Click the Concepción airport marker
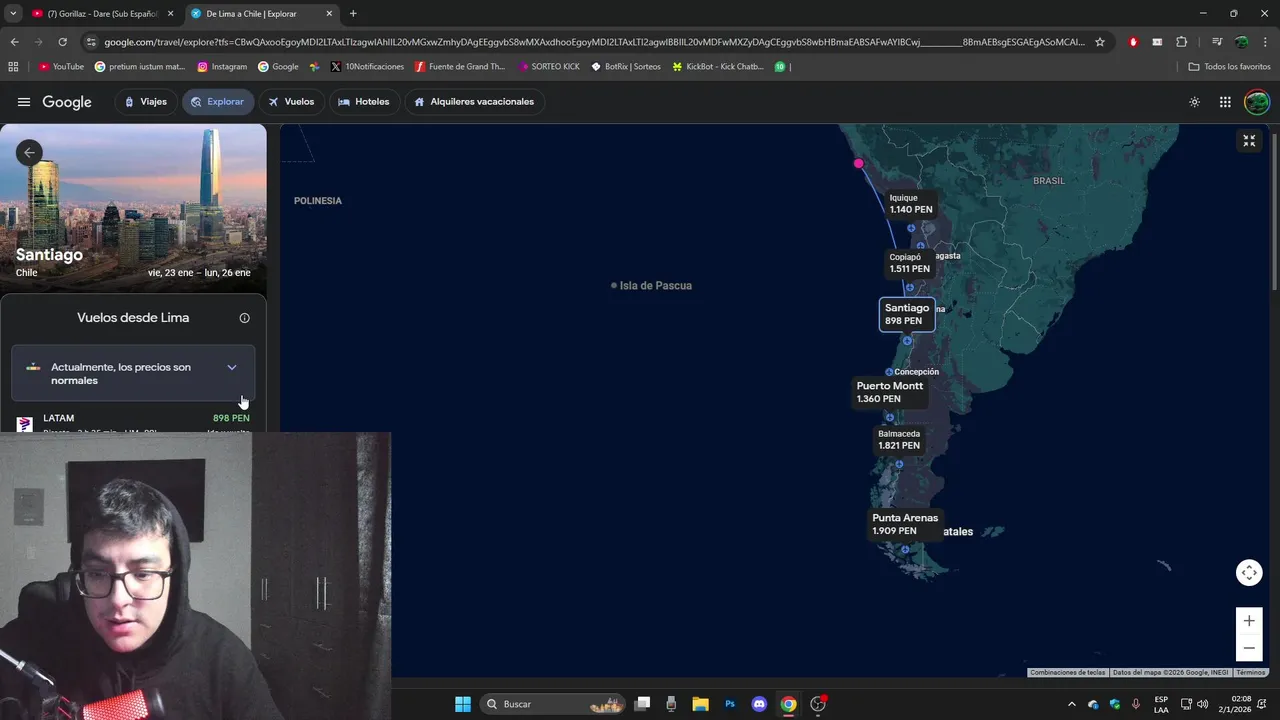This screenshot has height=720, width=1280. coord(889,372)
